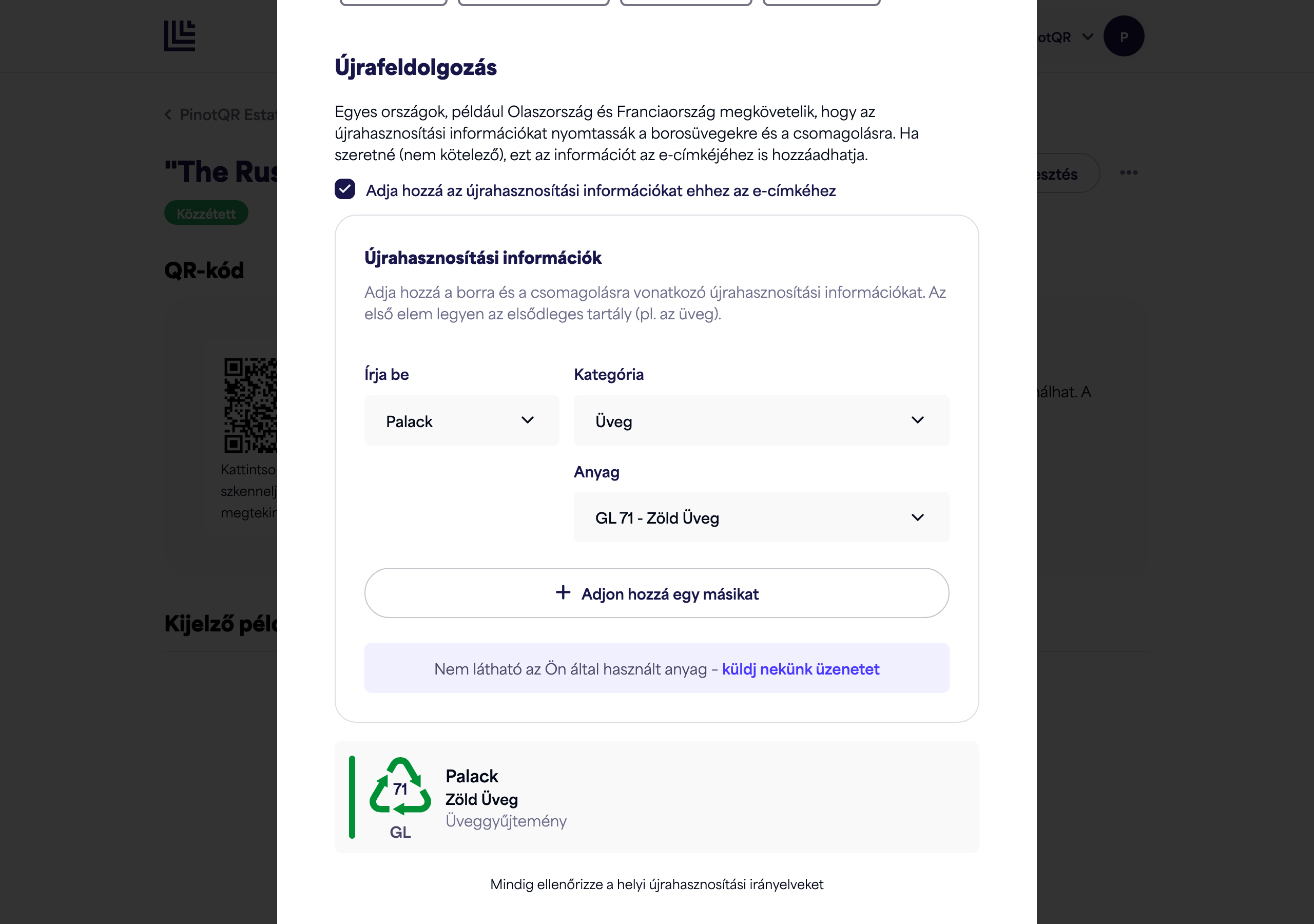Click the Adjon hozzá egy másikat button
Screen dimensions: 1314x924
tap(656, 593)
